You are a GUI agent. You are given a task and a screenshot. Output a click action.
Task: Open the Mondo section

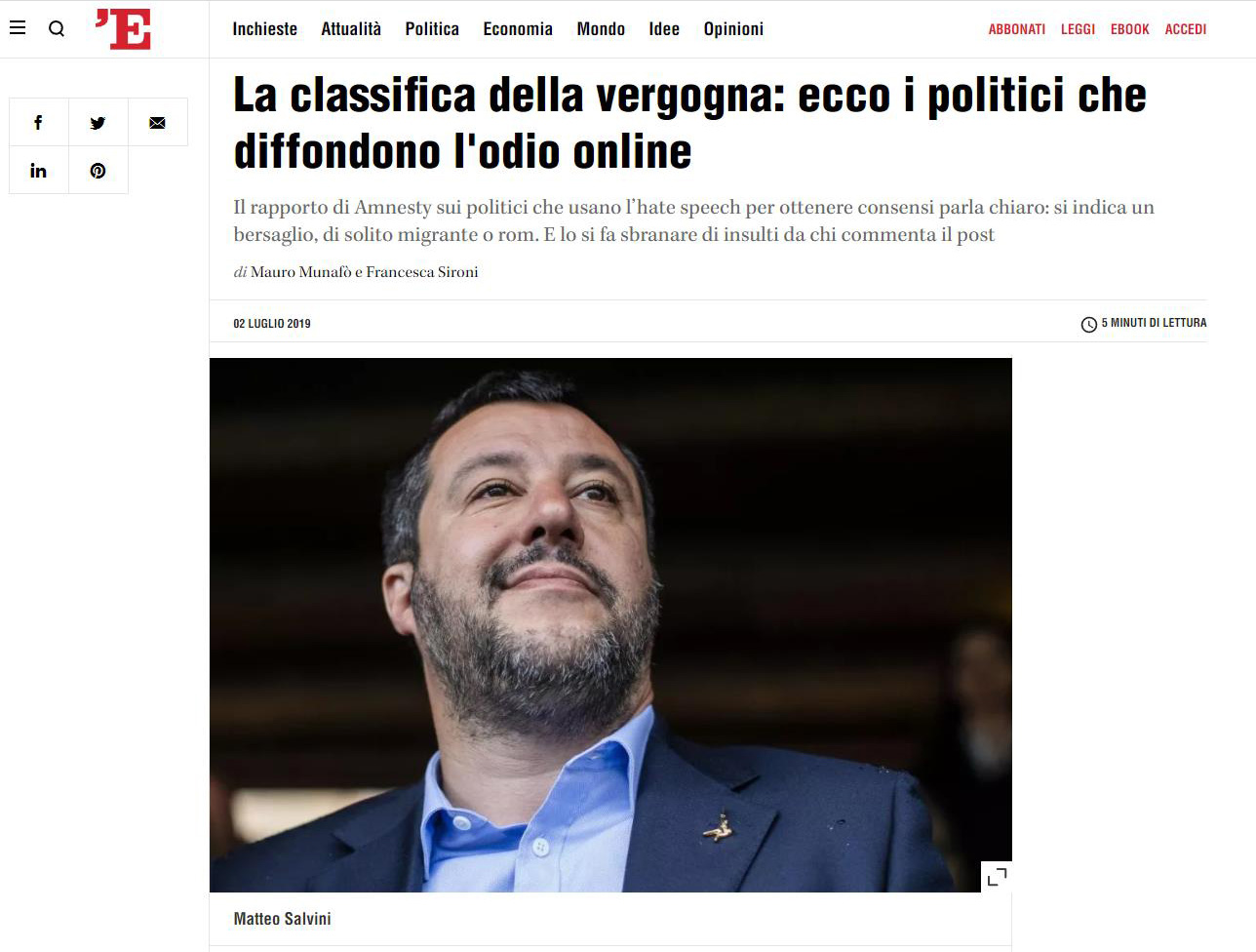click(601, 29)
